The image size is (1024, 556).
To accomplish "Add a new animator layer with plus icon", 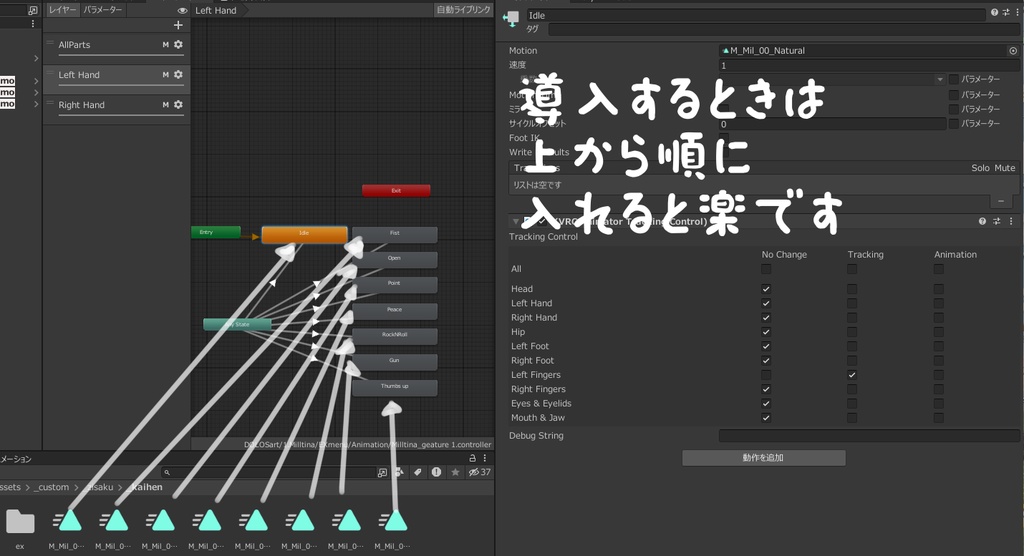I will click(178, 25).
